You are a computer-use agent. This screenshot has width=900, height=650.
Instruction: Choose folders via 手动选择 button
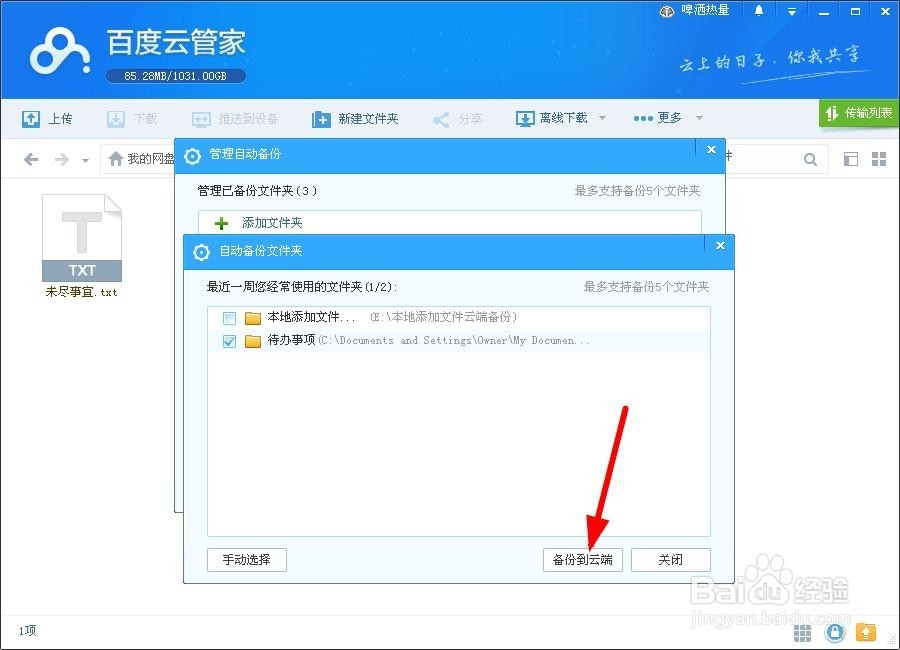point(246,560)
